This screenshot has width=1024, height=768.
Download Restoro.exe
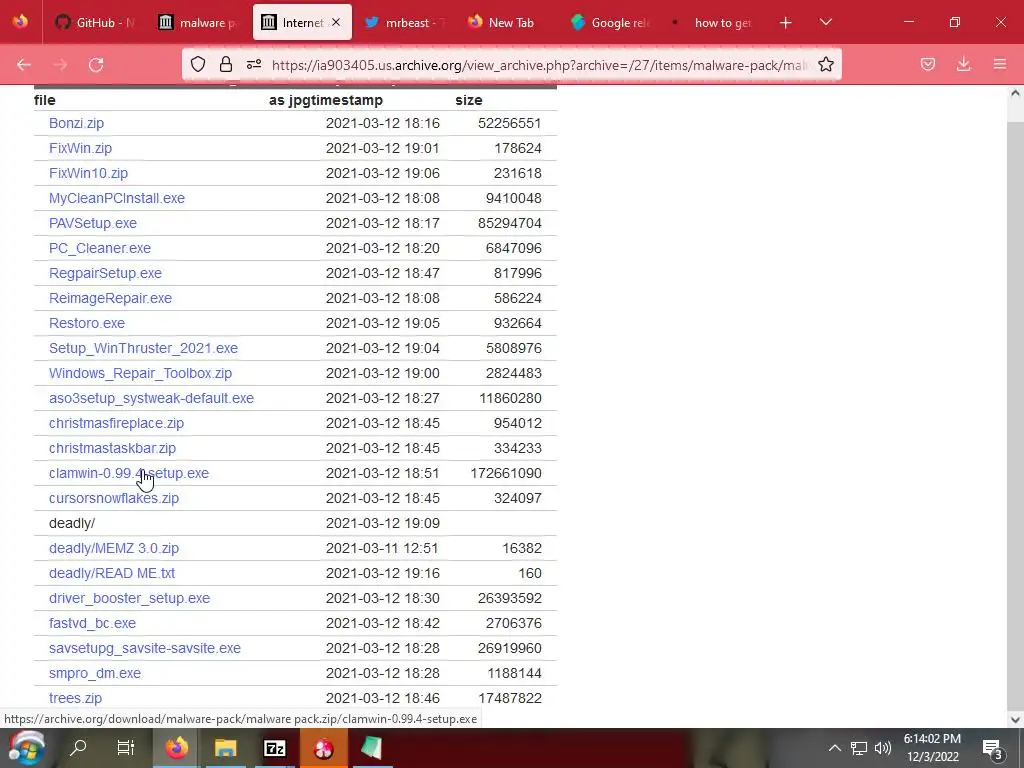(87, 323)
